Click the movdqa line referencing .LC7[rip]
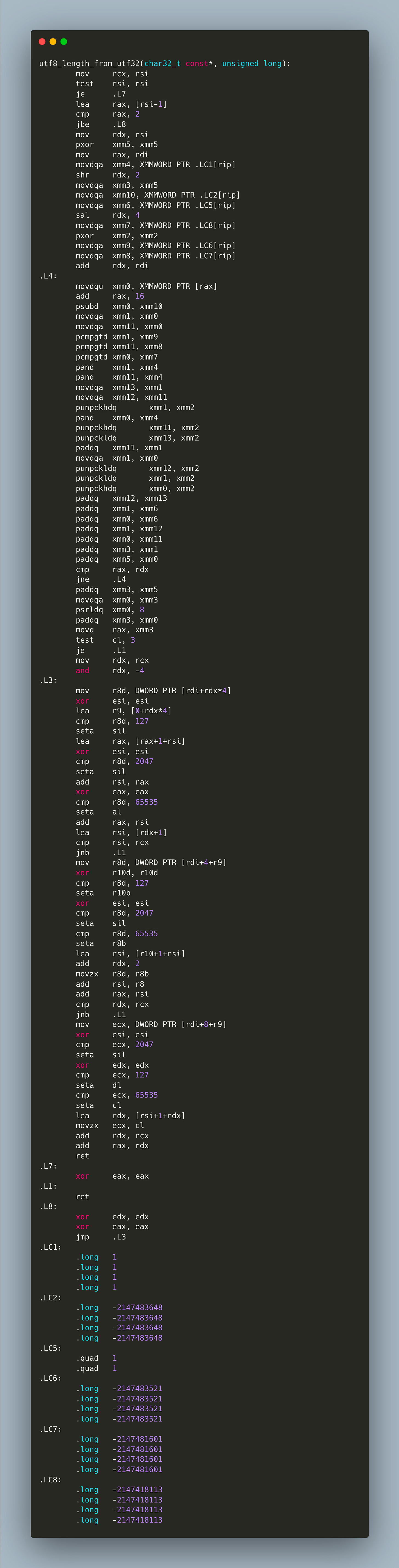 [156, 256]
